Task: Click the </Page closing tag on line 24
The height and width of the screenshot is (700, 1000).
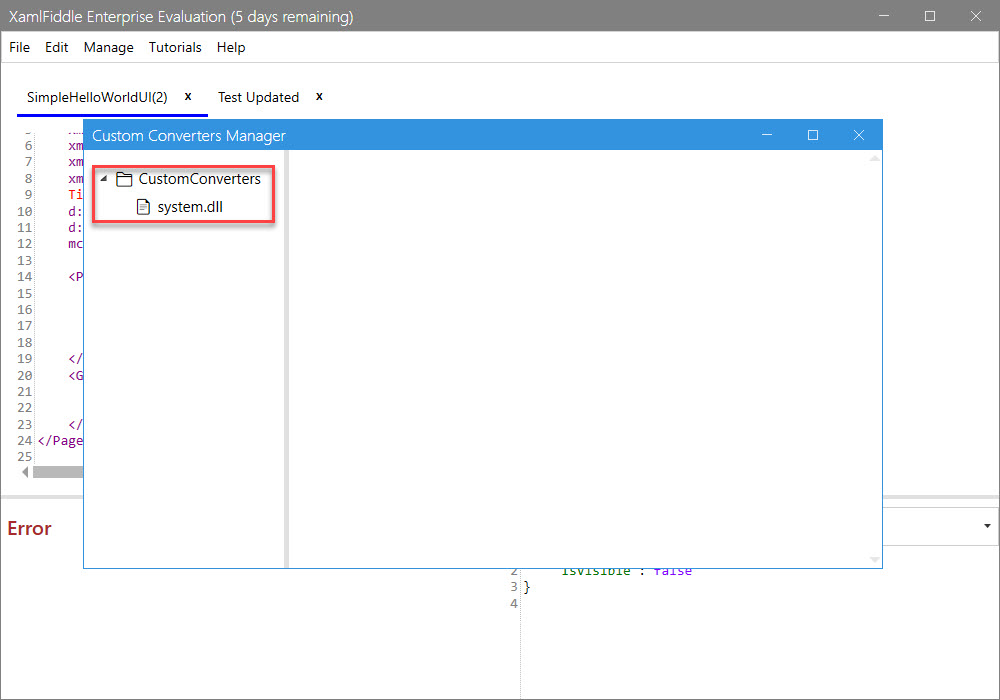Action: [x=60, y=441]
